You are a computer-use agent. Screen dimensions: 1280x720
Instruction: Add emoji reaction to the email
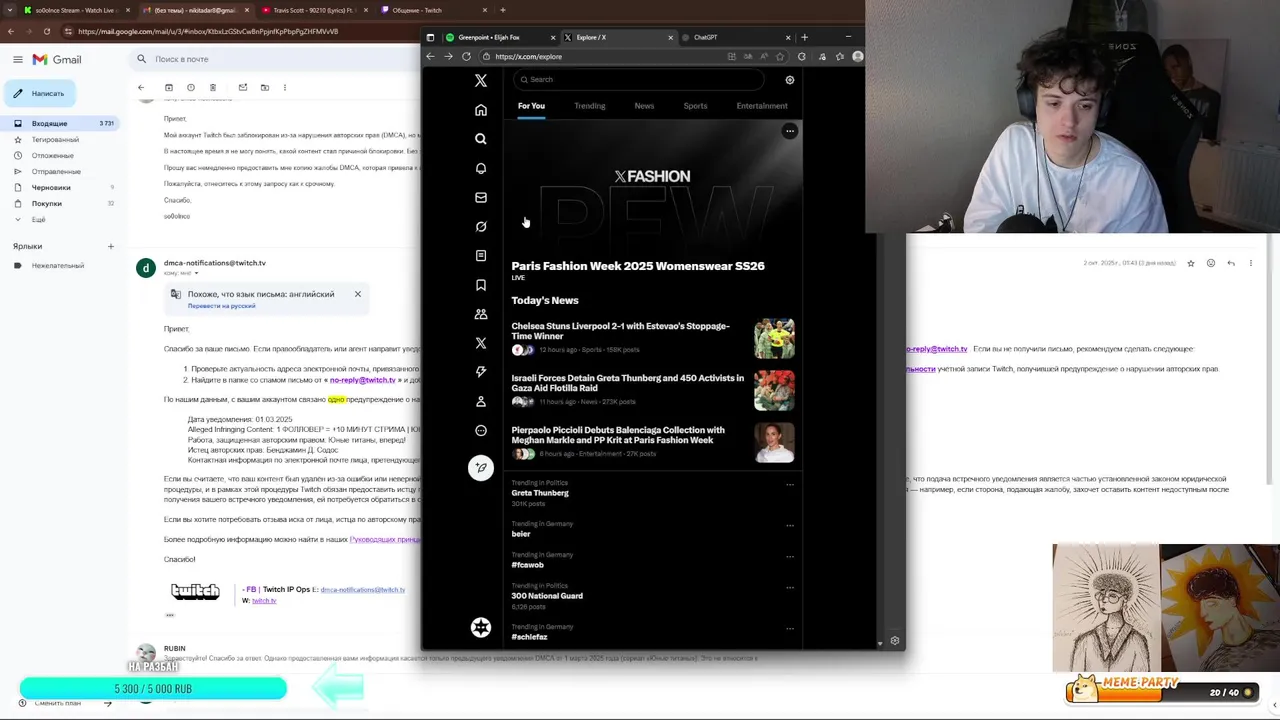click(x=1210, y=263)
